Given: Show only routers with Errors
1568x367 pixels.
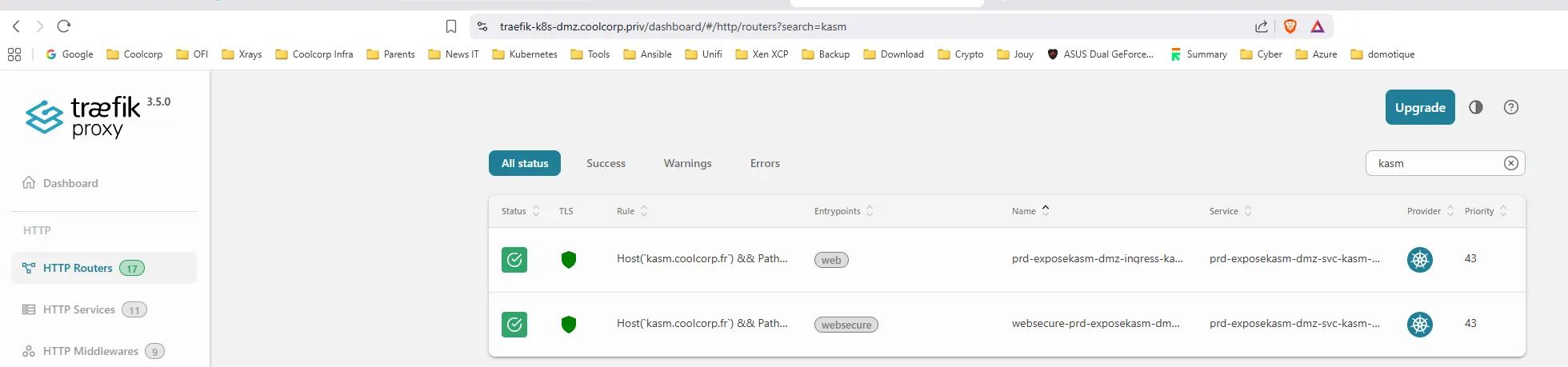Looking at the screenshot, I should pos(765,163).
